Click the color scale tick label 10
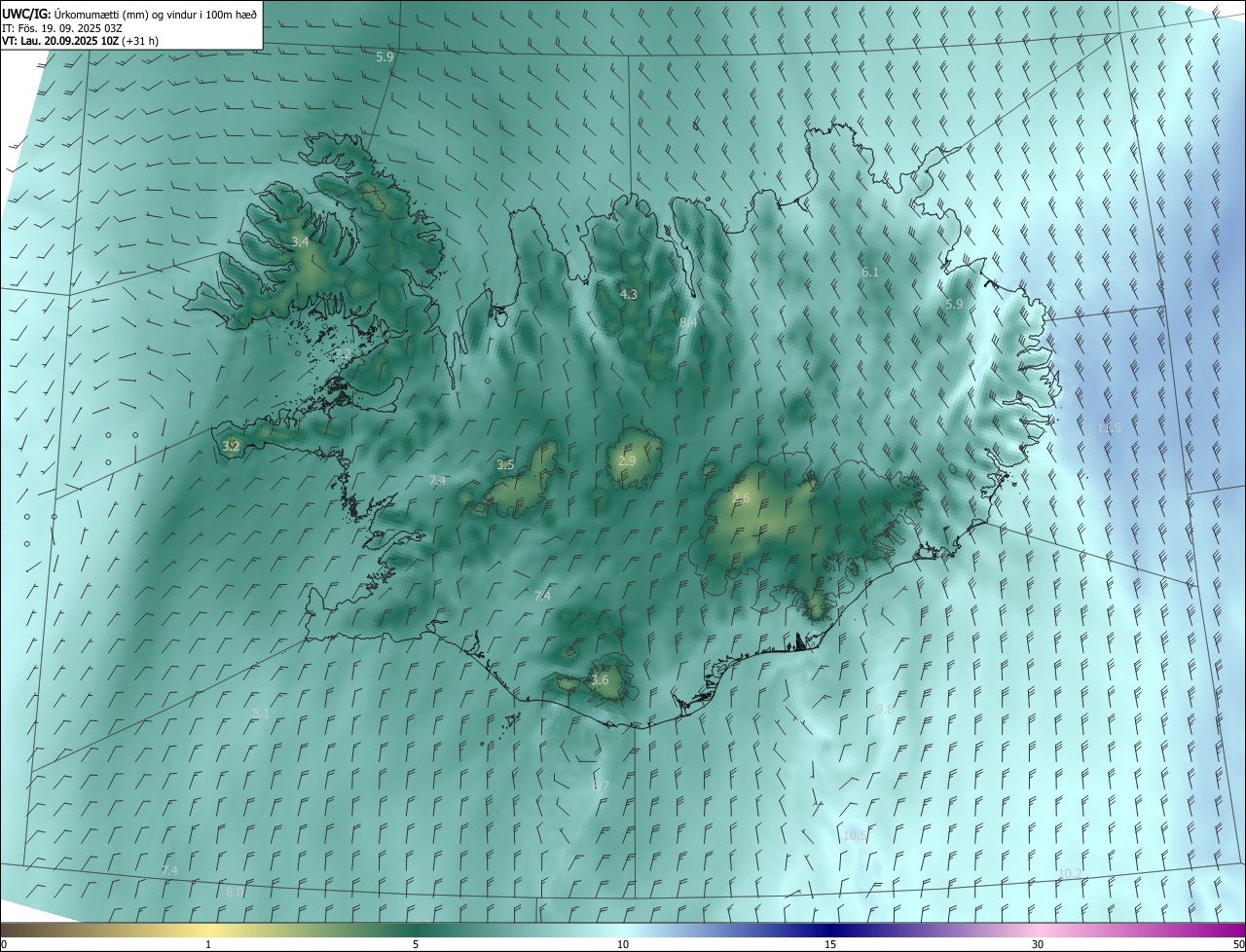 coord(623,945)
